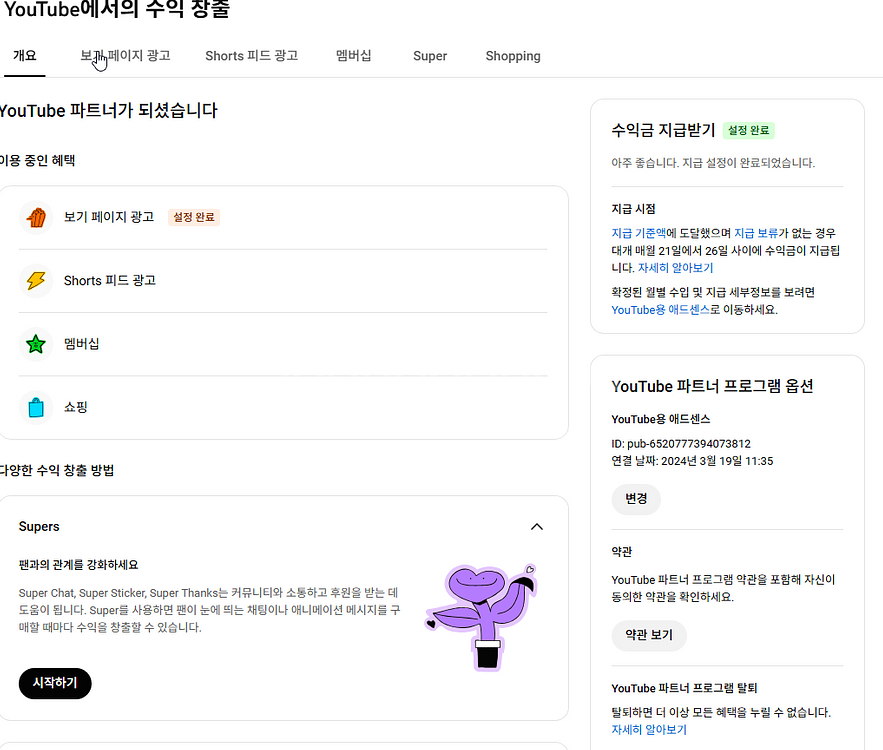This screenshot has height=750, width=883.
Task: Open the 보기 페이지 광고 tab
Action: [125, 56]
